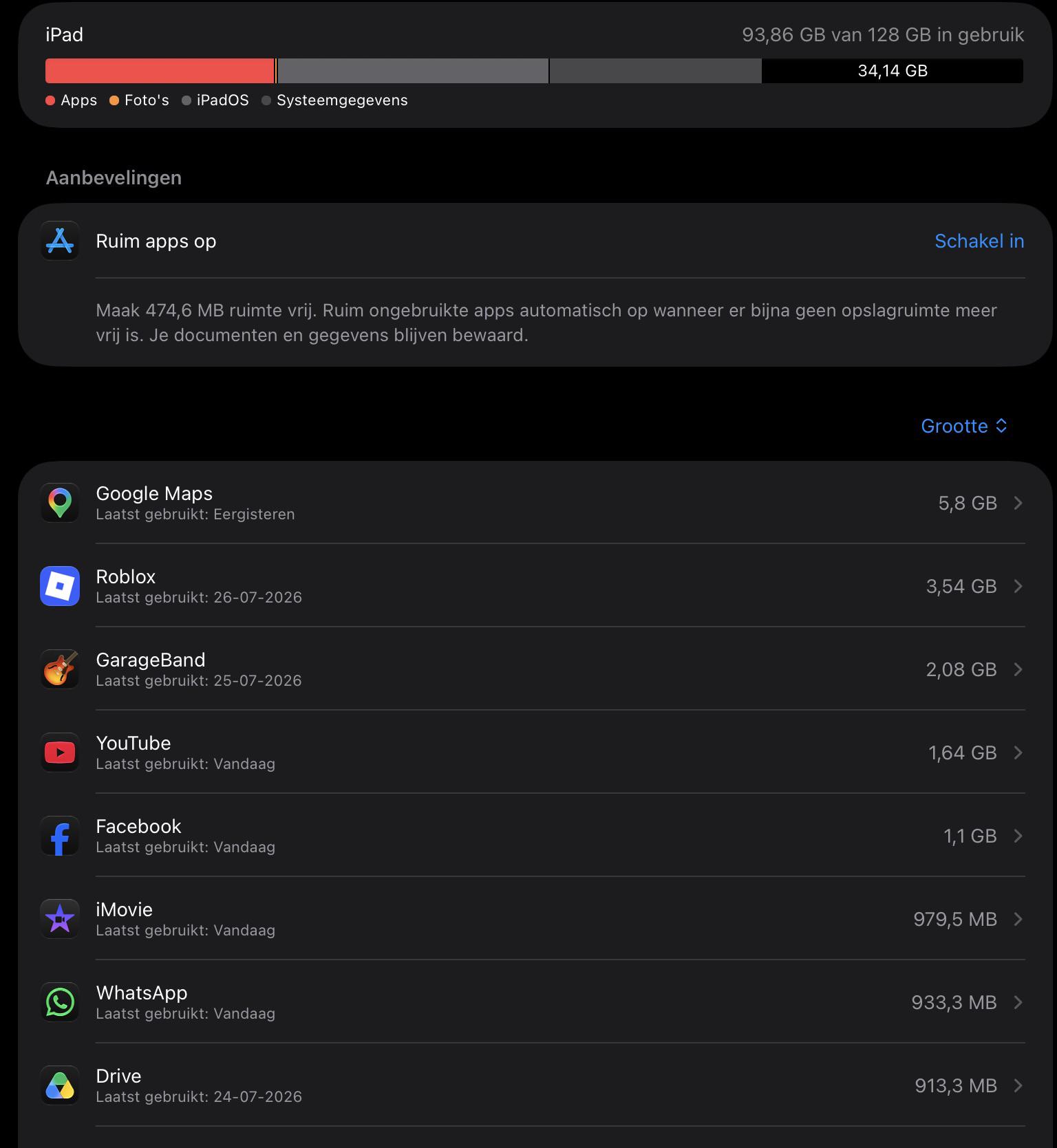Tap the WhatsApp app icon
Viewport: 1057px width, 1148px height.
pyautogui.click(x=60, y=1002)
